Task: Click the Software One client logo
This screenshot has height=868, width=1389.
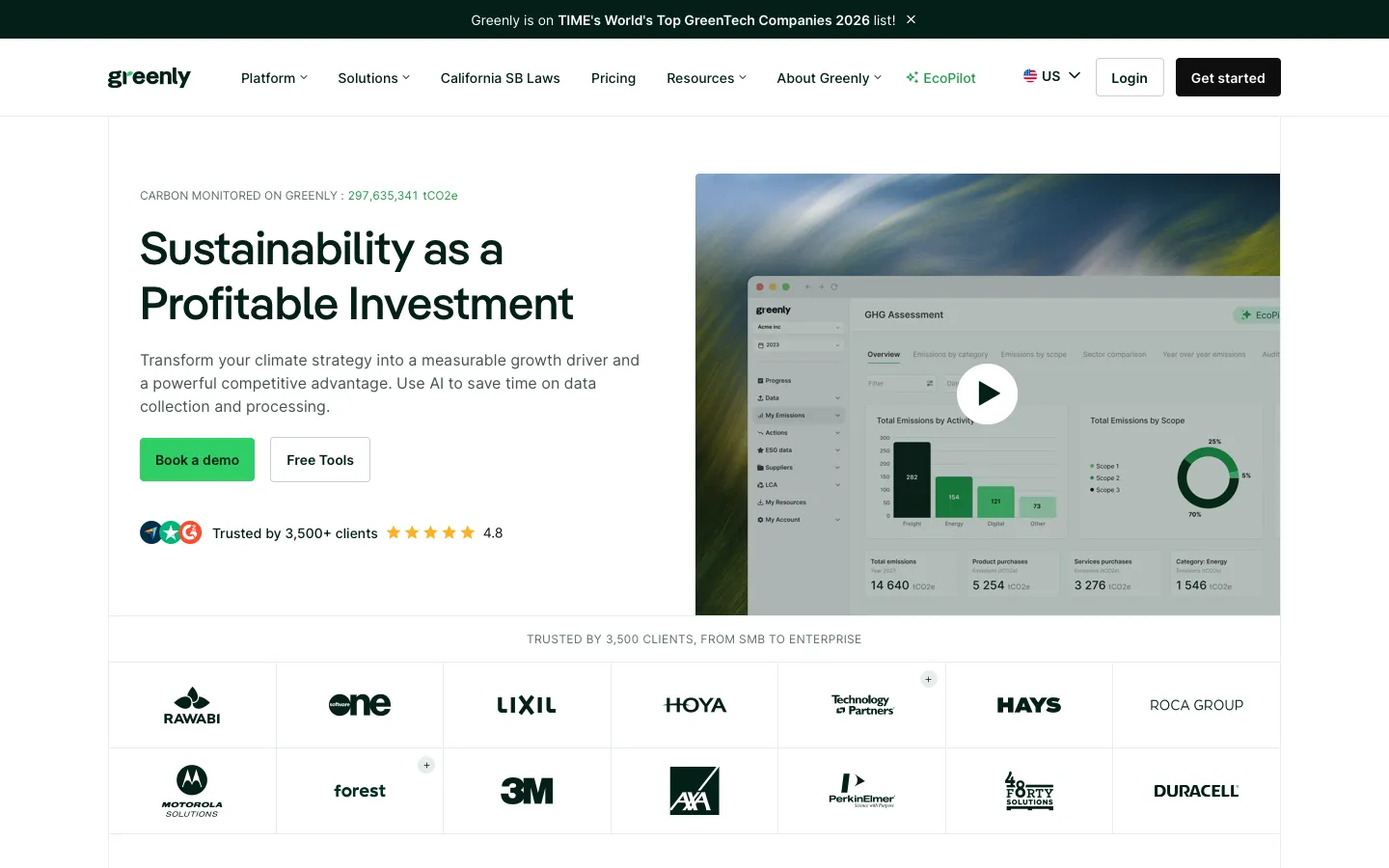Action: pos(360,705)
